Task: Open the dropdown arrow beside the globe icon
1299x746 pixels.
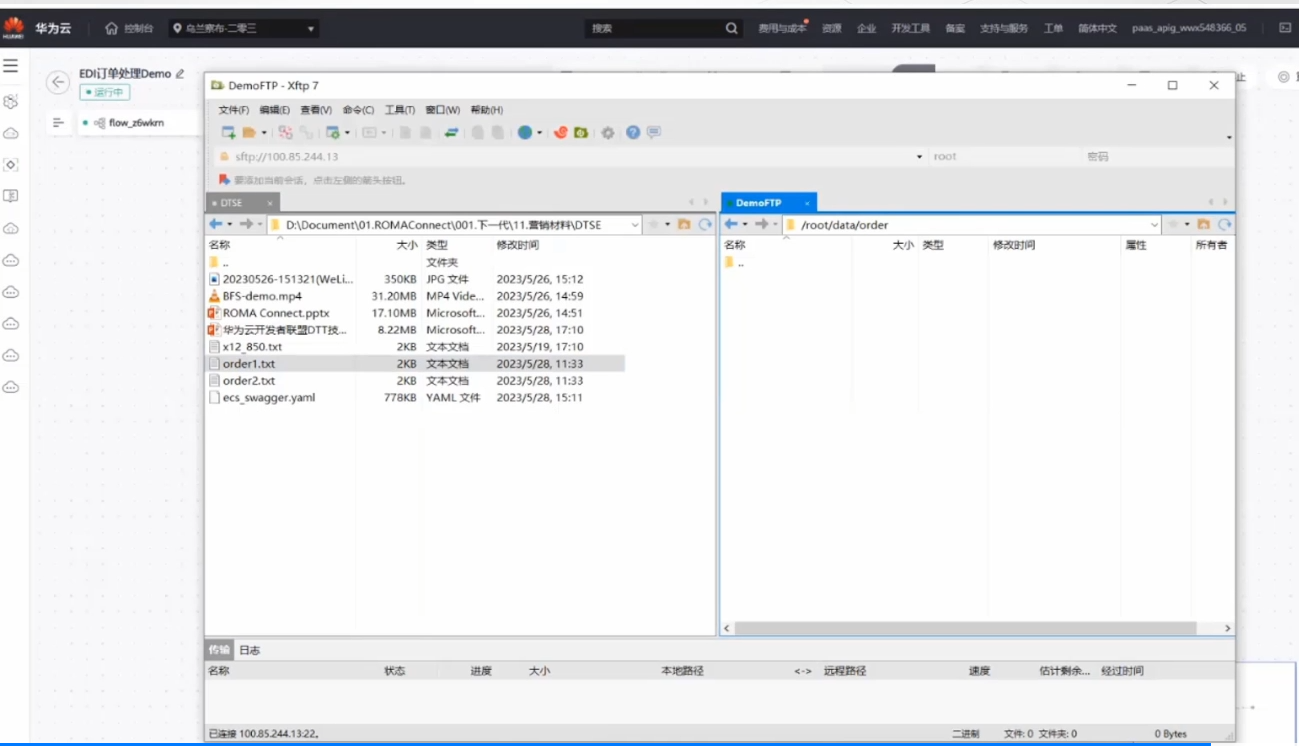Action: tap(540, 132)
